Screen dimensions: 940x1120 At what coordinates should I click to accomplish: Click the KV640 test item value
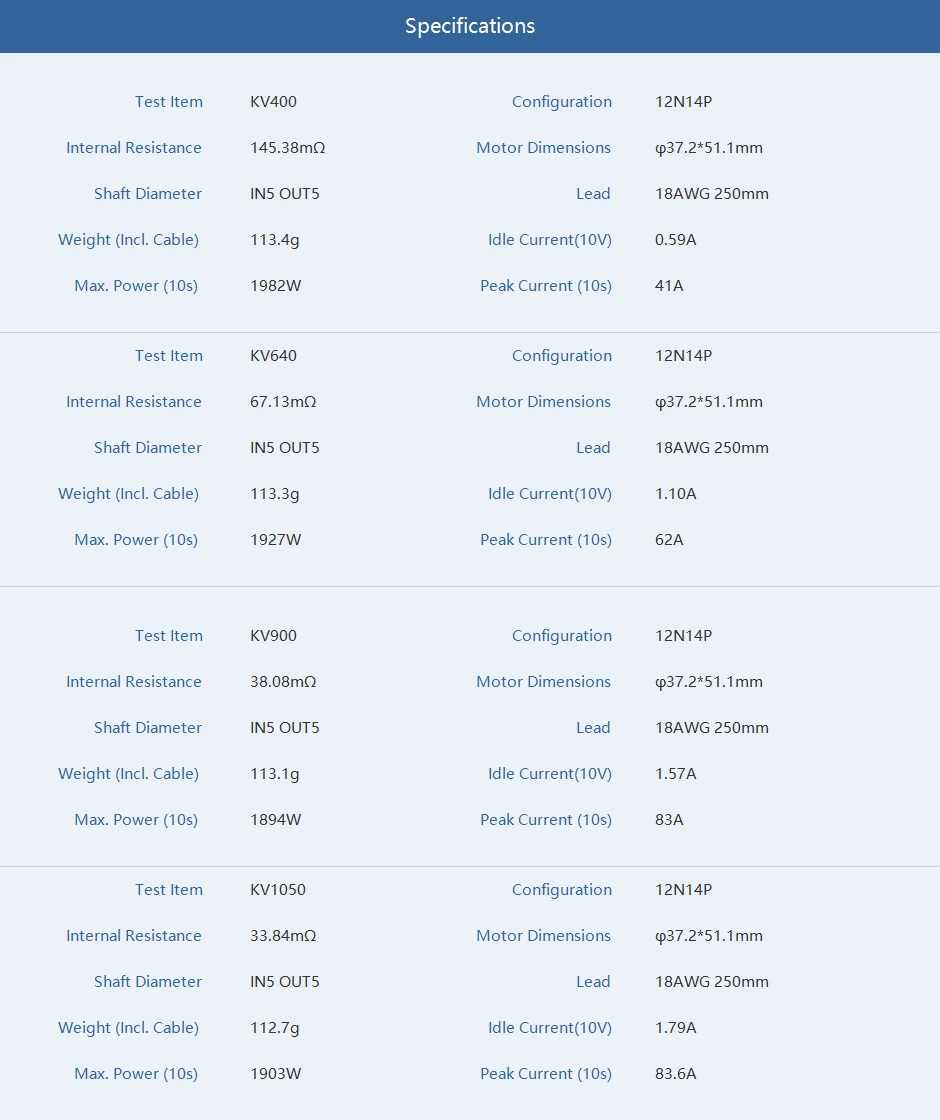pyautogui.click(x=273, y=356)
